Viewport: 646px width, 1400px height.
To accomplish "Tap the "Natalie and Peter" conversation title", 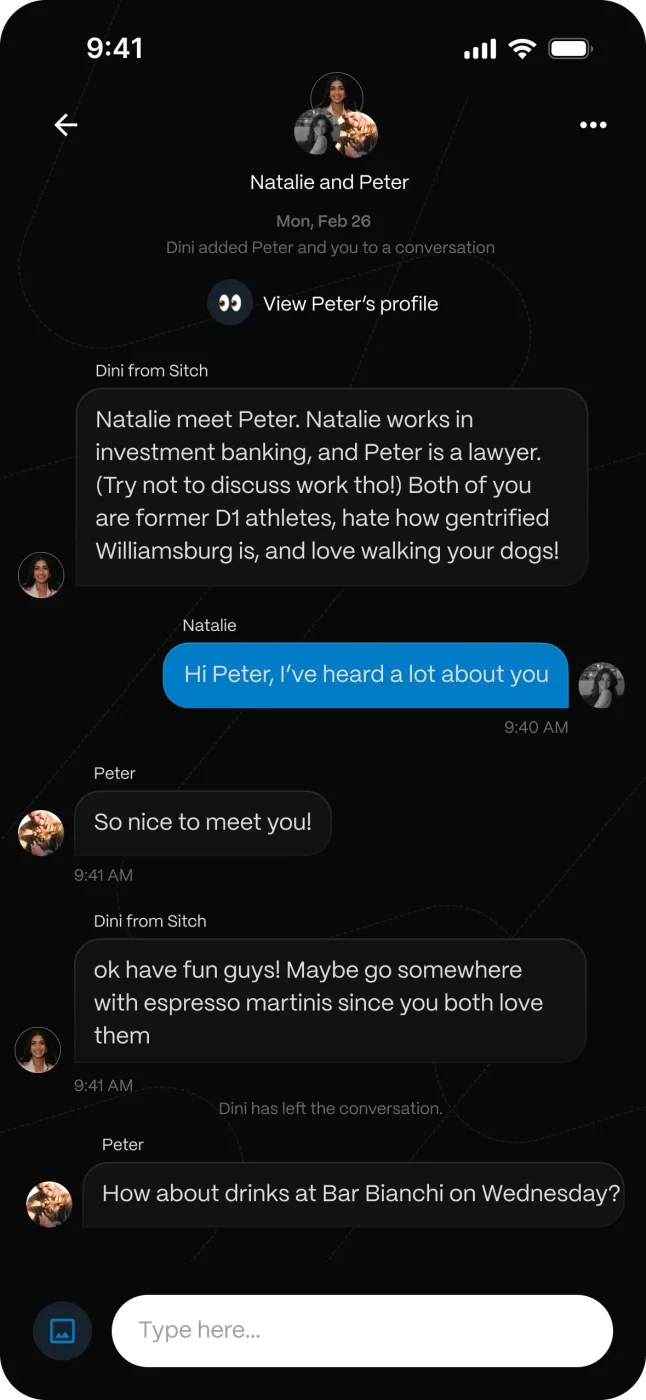I will (329, 182).
